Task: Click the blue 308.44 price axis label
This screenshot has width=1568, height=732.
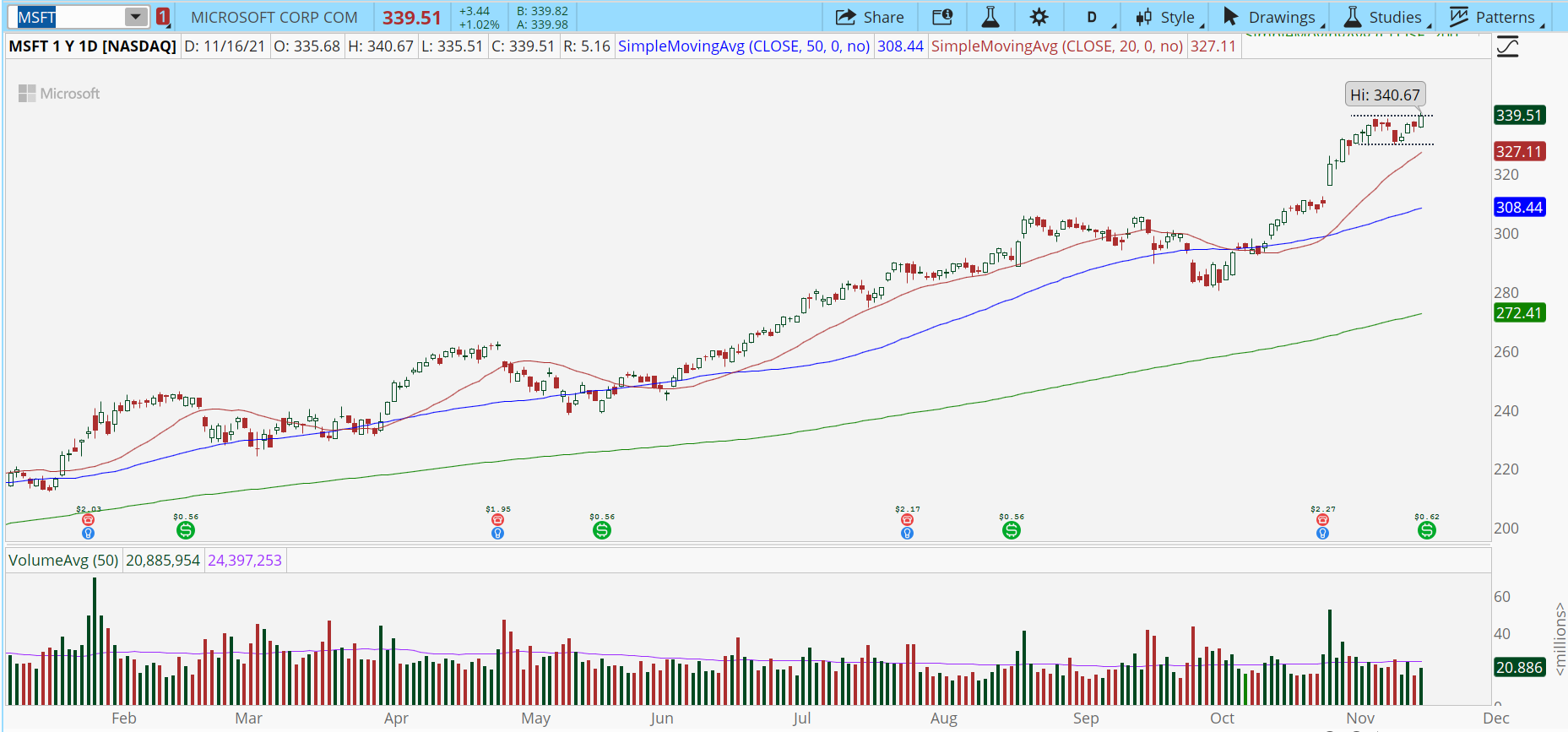Action: pyautogui.click(x=1520, y=207)
